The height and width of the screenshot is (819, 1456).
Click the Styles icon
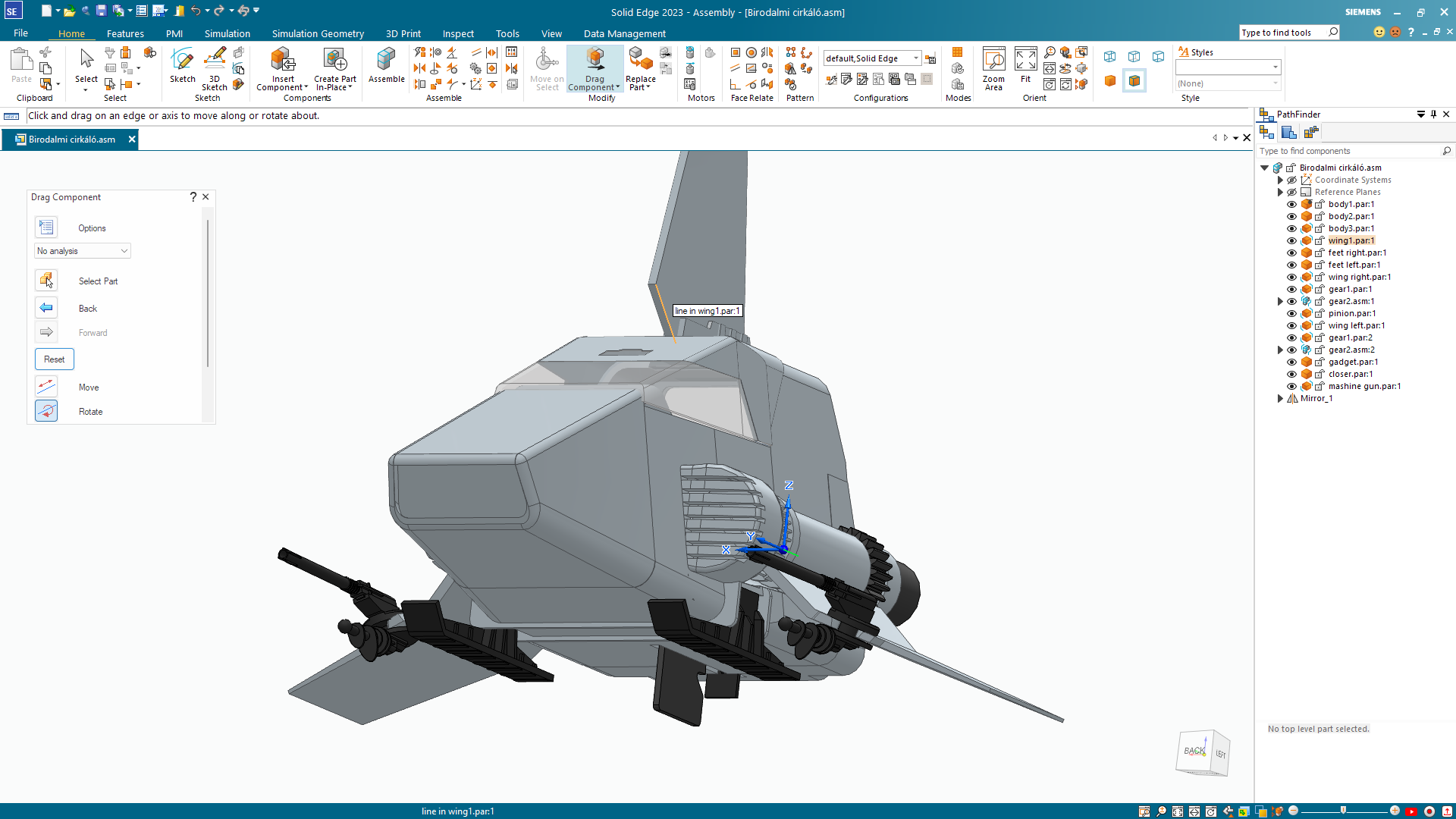[1184, 52]
